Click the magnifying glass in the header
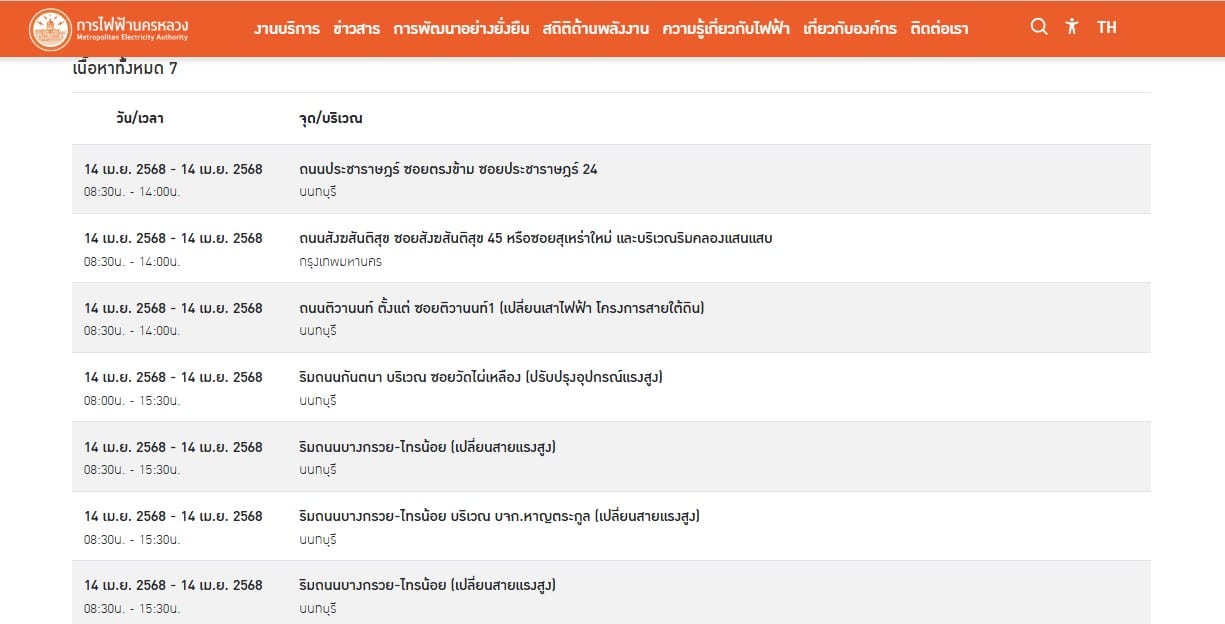 tap(1039, 27)
